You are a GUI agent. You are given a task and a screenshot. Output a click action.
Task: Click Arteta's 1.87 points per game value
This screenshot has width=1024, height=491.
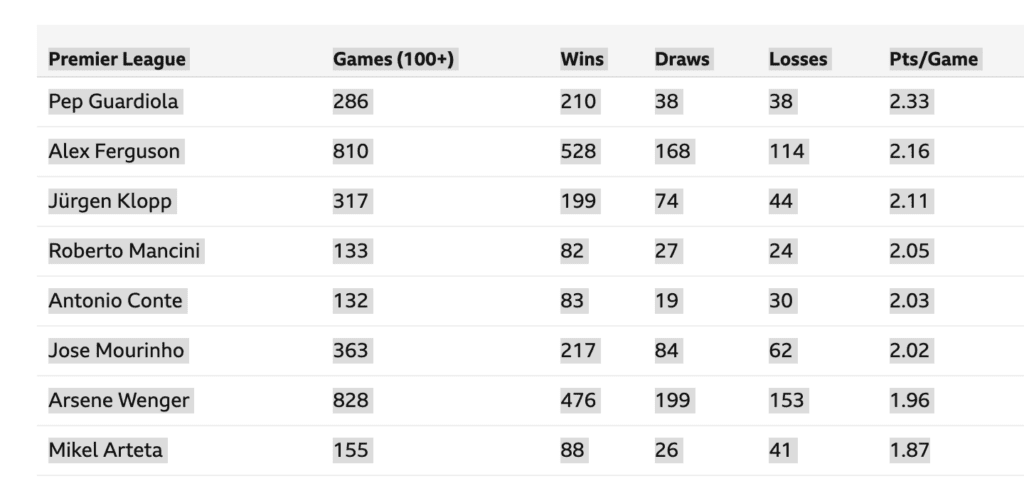click(x=910, y=450)
